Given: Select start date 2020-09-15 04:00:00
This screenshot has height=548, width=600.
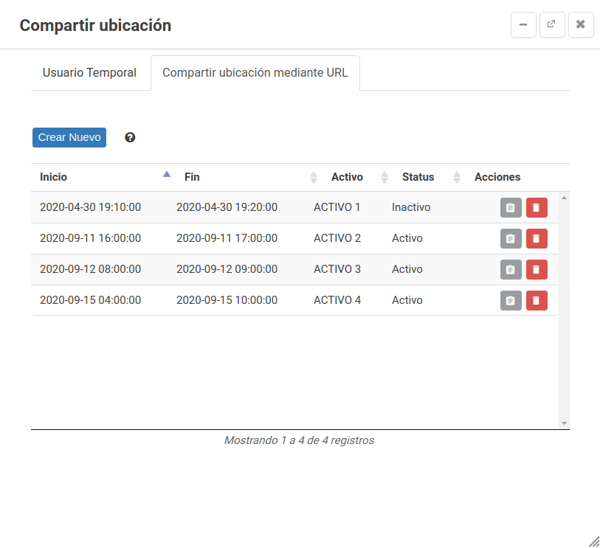Looking at the screenshot, I should [x=90, y=300].
